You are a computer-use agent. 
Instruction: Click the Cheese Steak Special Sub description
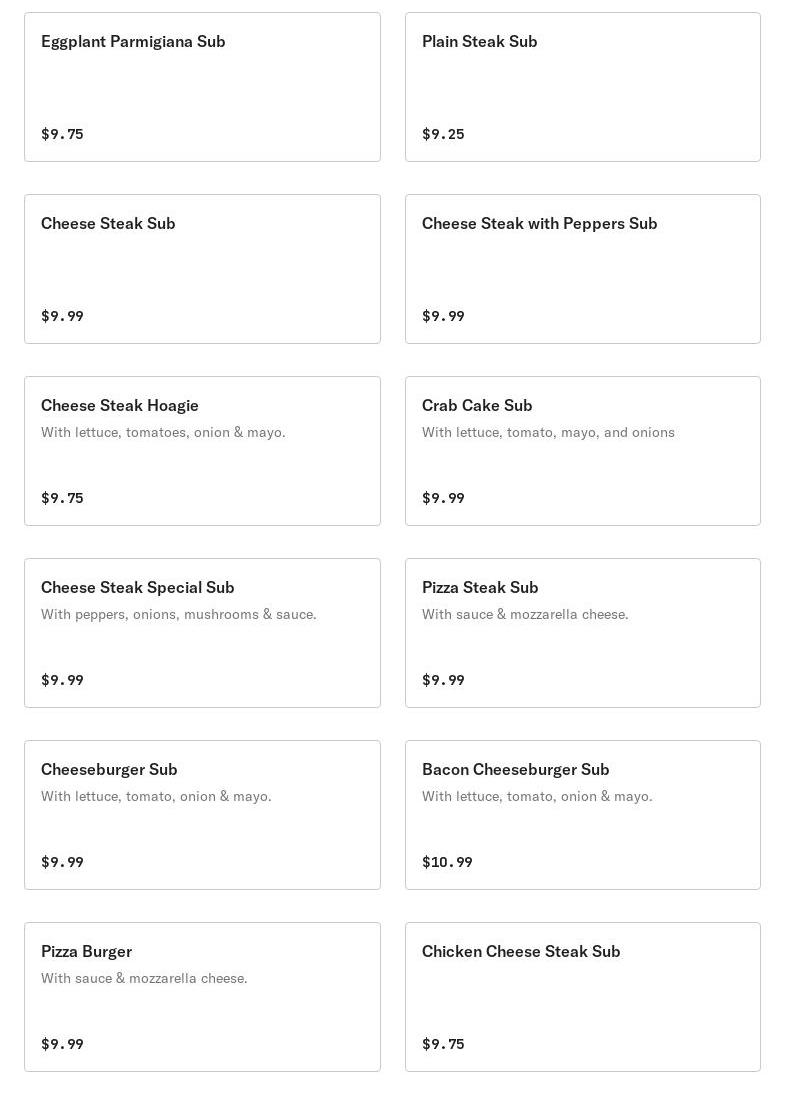178,614
